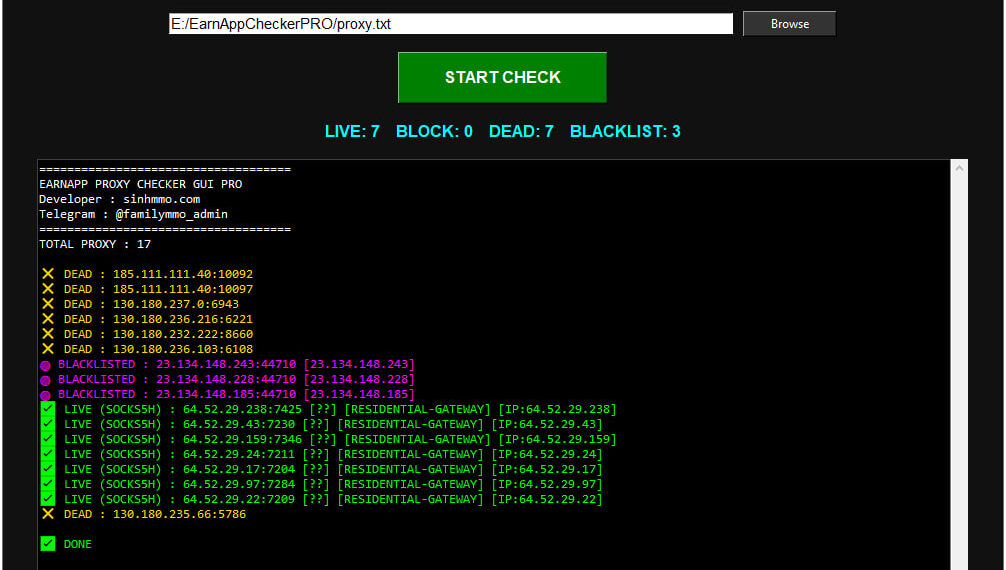The height and width of the screenshot is (570, 1006).
Task: Click the DEAD: 7 counter
Action: (521, 132)
